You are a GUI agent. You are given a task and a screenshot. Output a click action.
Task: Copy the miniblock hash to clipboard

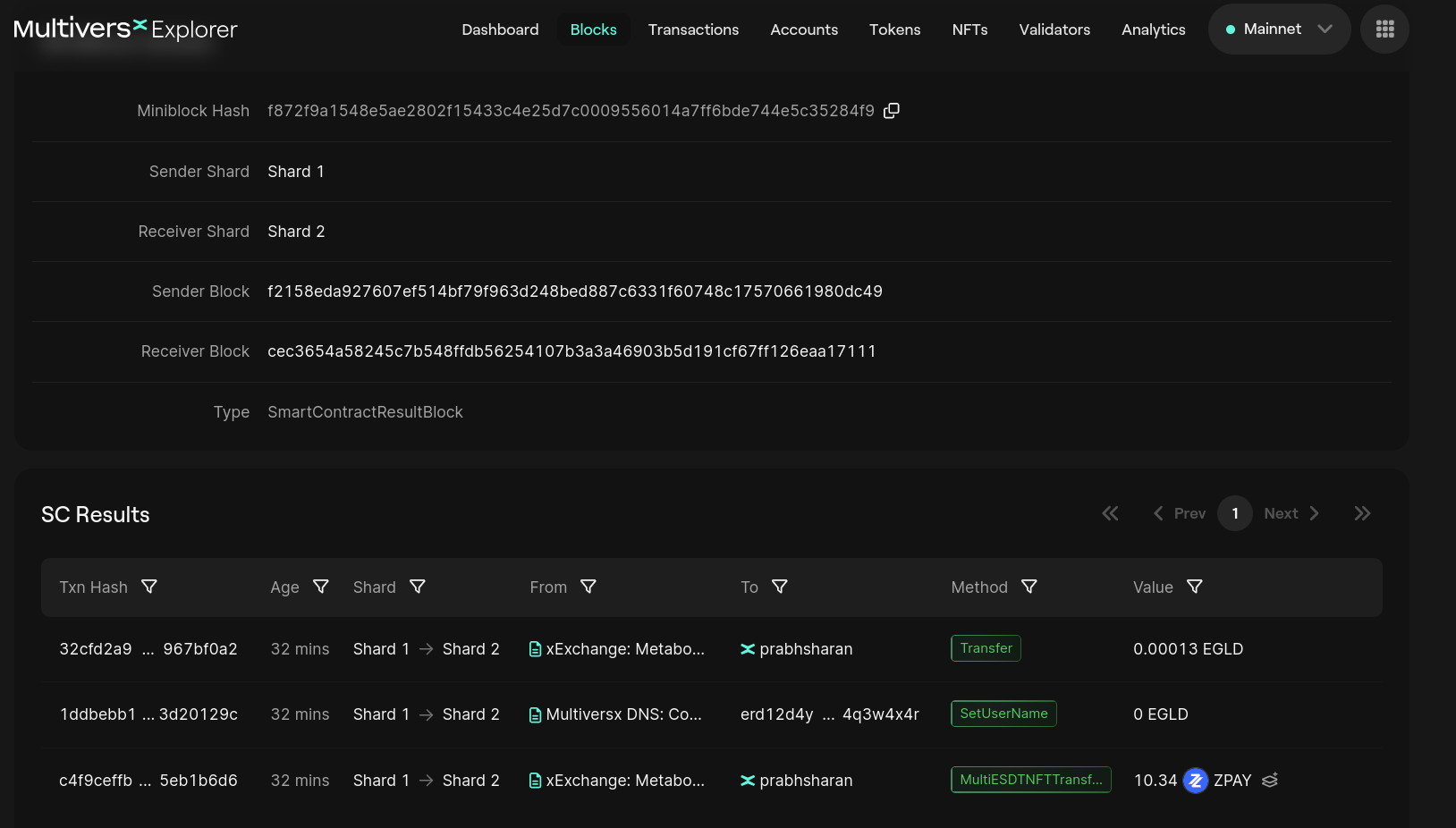coord(891,111)
